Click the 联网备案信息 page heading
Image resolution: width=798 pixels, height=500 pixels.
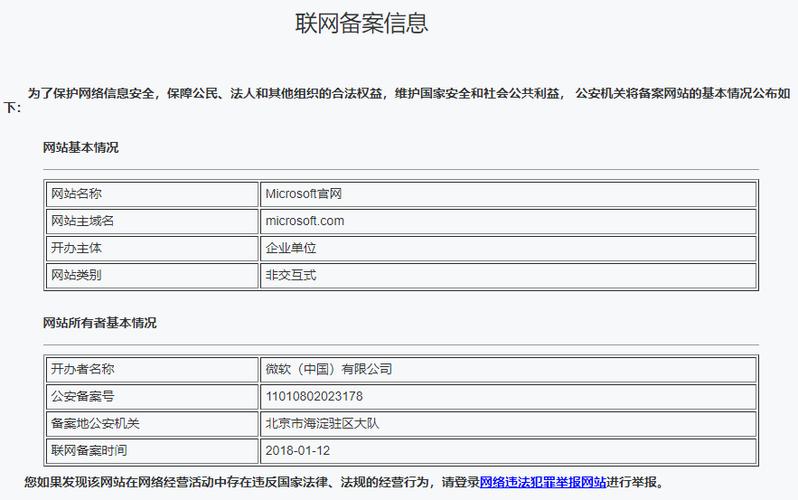point(362,23)
